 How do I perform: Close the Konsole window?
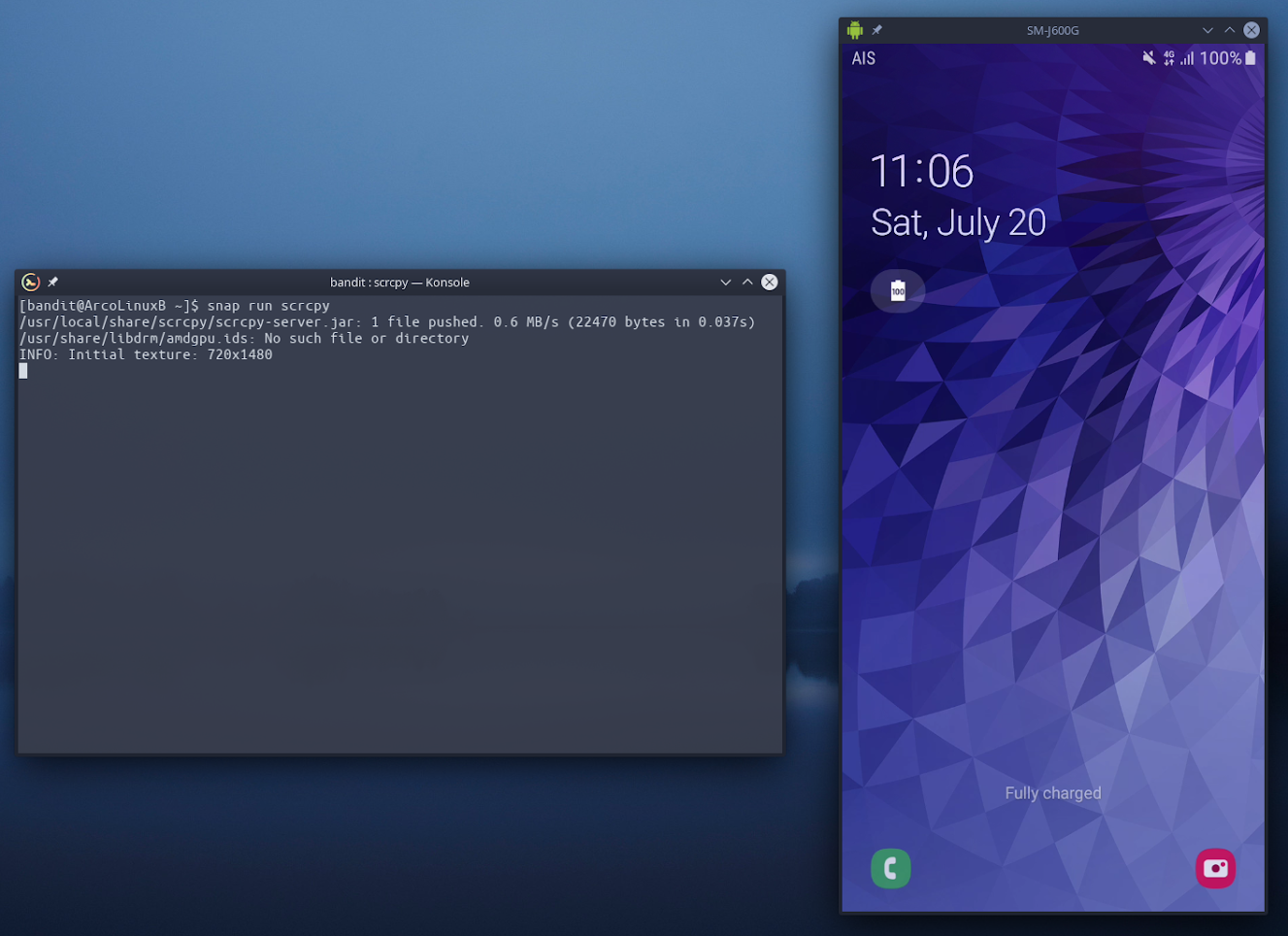770,283
